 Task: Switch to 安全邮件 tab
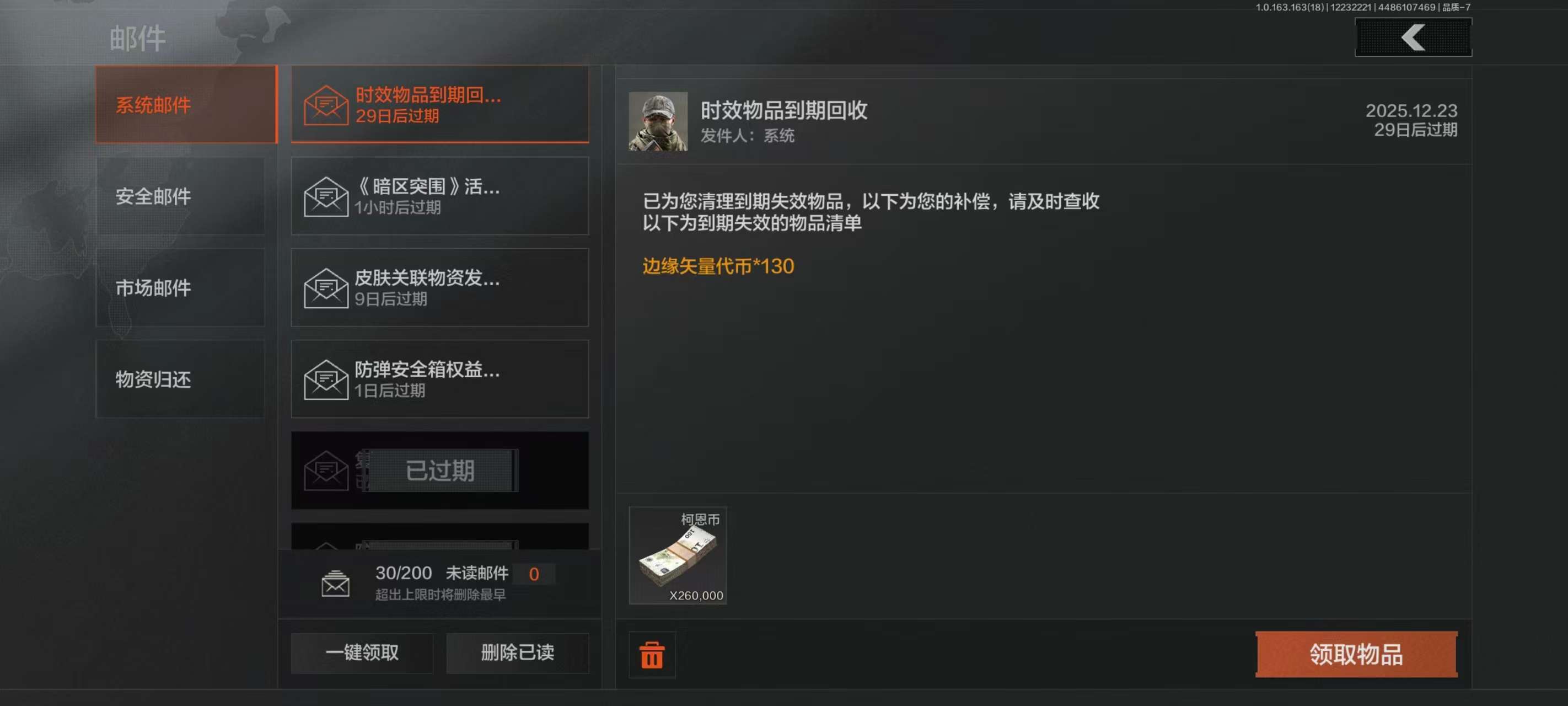pyautogui.click(x=181, y=196)
